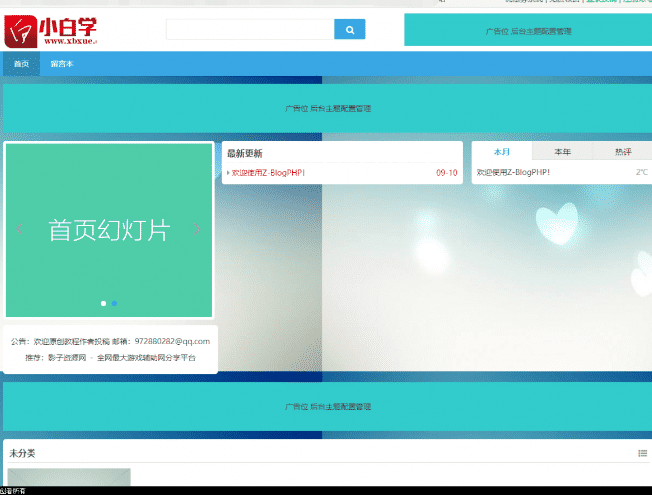Screen dimensions: 652x495
Task: Open 全网最大游戏辅助网分享平台 link
Action: [146, 357]
